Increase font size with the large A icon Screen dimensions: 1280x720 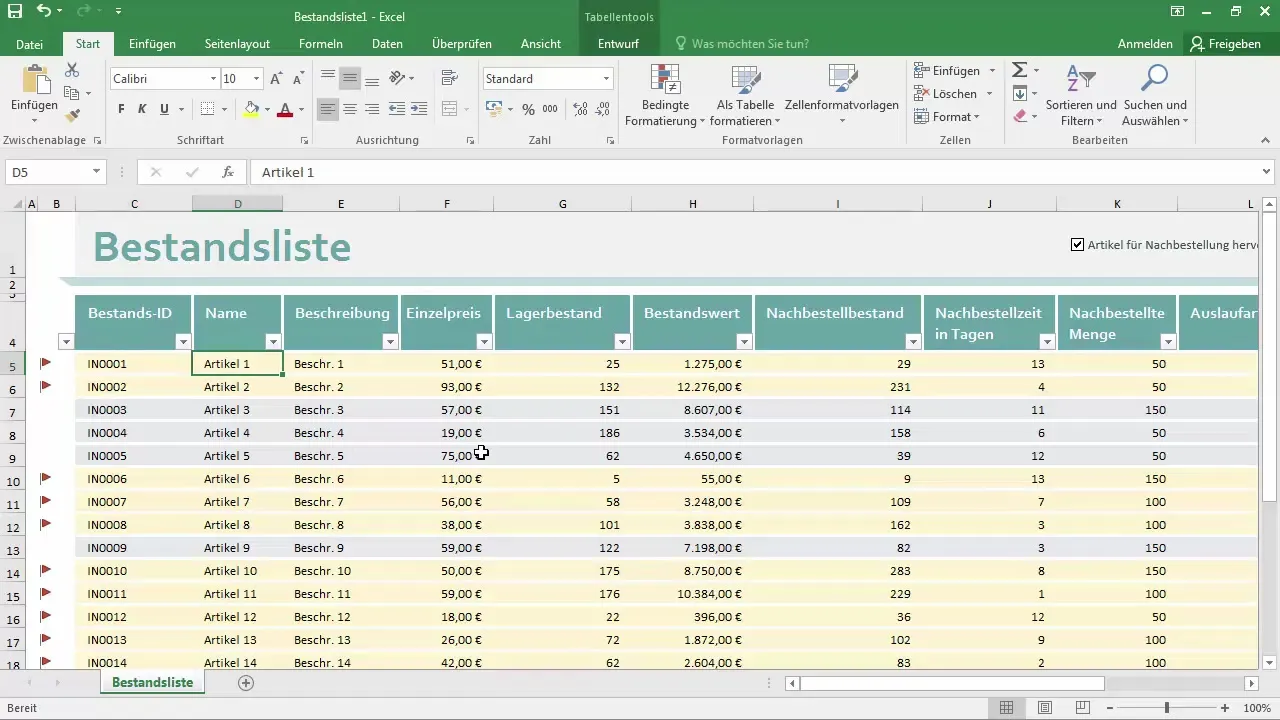tap(276, 79)
